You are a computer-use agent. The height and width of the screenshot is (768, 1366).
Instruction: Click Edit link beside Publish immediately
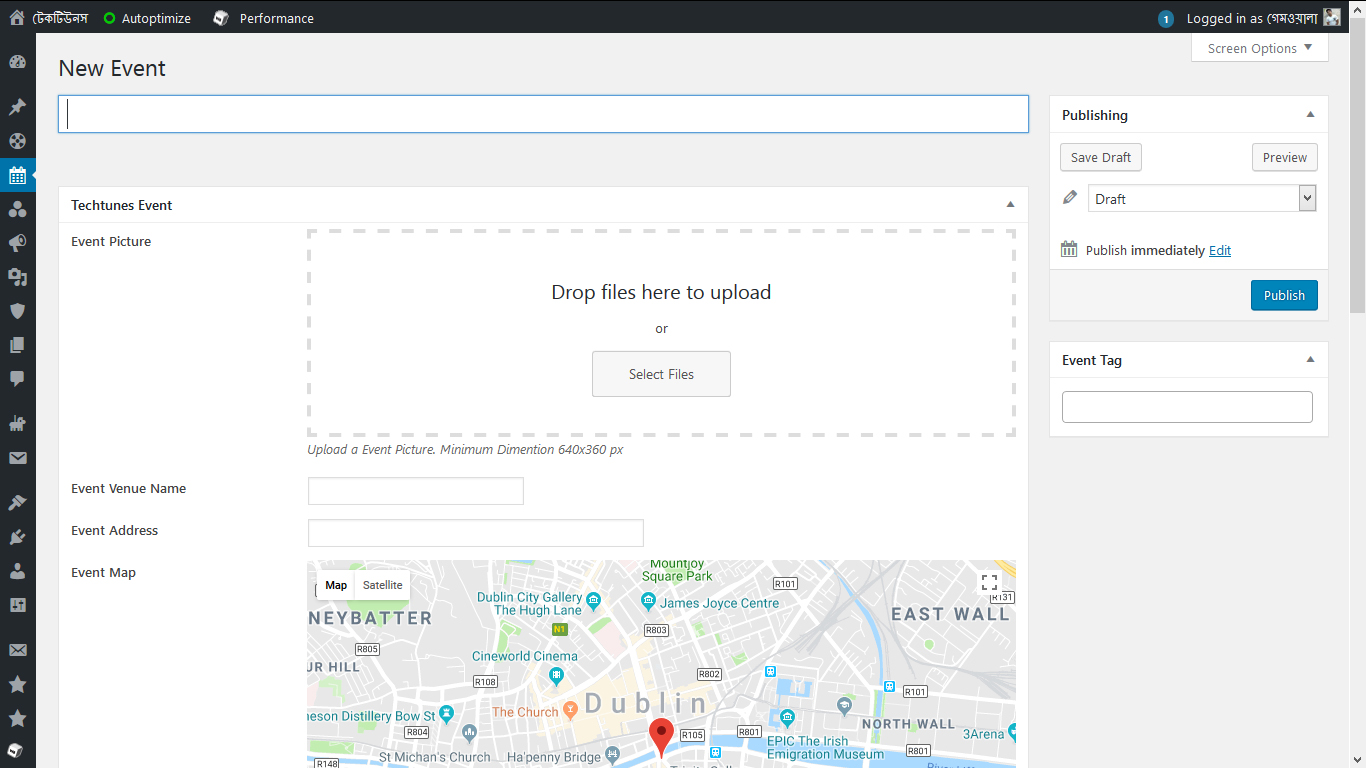point(1220,251)
